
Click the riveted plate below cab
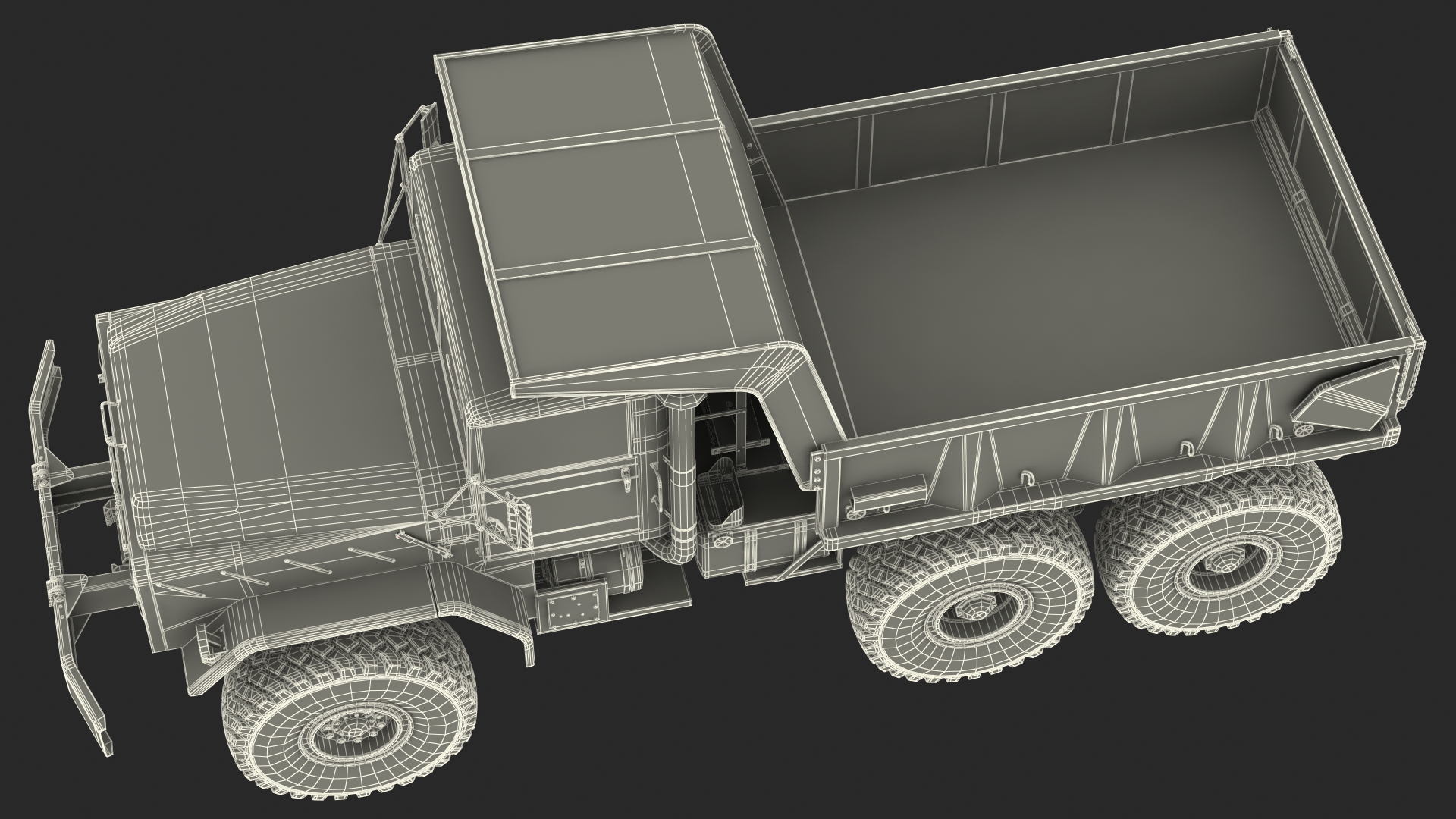572,610
